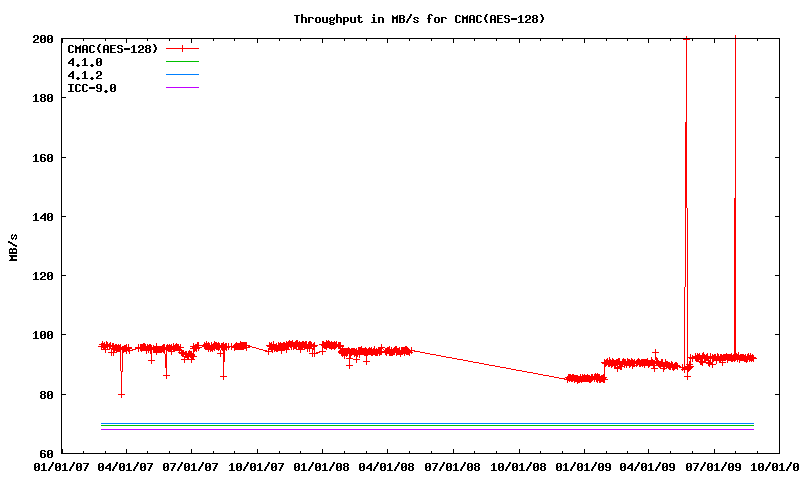Click the 01/01/07 x-axis date label
The height and width of the screenshot is (480, 800).
61,466
